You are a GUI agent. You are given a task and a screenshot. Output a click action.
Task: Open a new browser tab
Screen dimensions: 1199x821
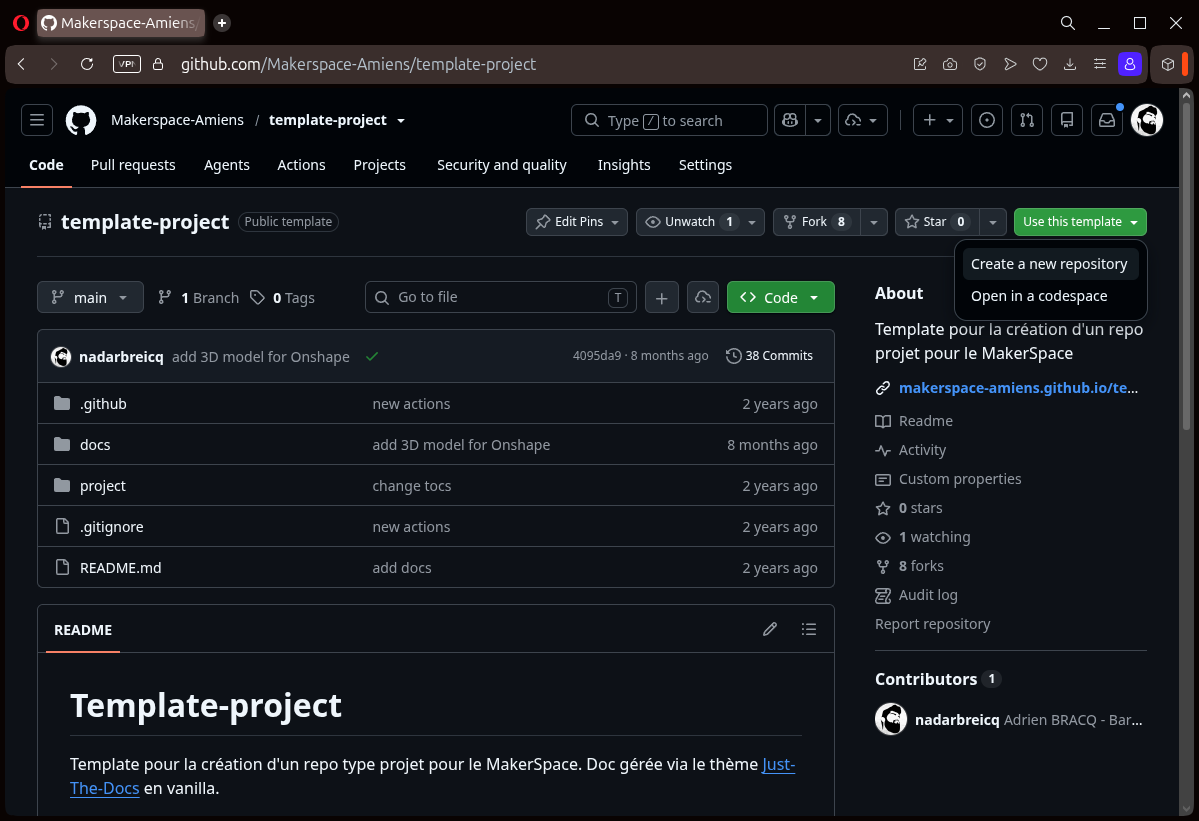[x=222, y=23]
